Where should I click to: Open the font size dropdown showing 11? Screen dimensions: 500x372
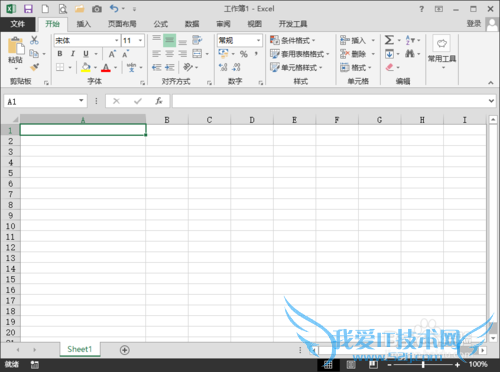point(141,40)
